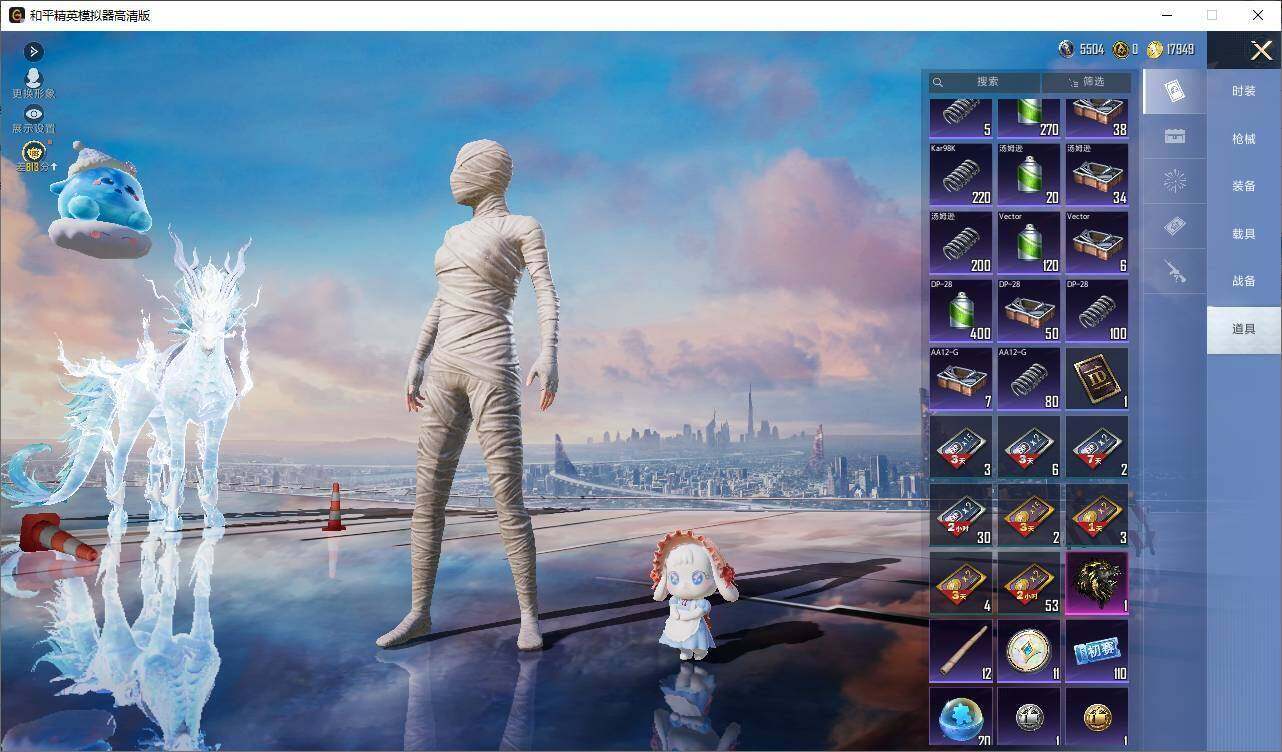Select the 初赛 ticket item with 110
Screen dimensions: 1282x752
[1097, 650]
